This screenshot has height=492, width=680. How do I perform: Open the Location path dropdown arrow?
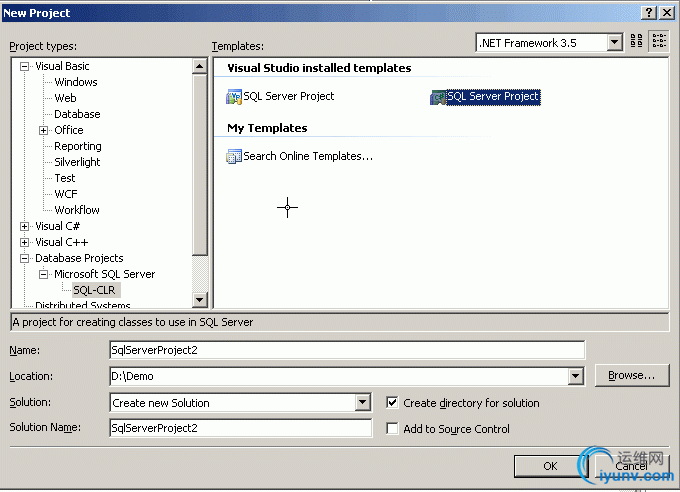(x=575, y=376)
